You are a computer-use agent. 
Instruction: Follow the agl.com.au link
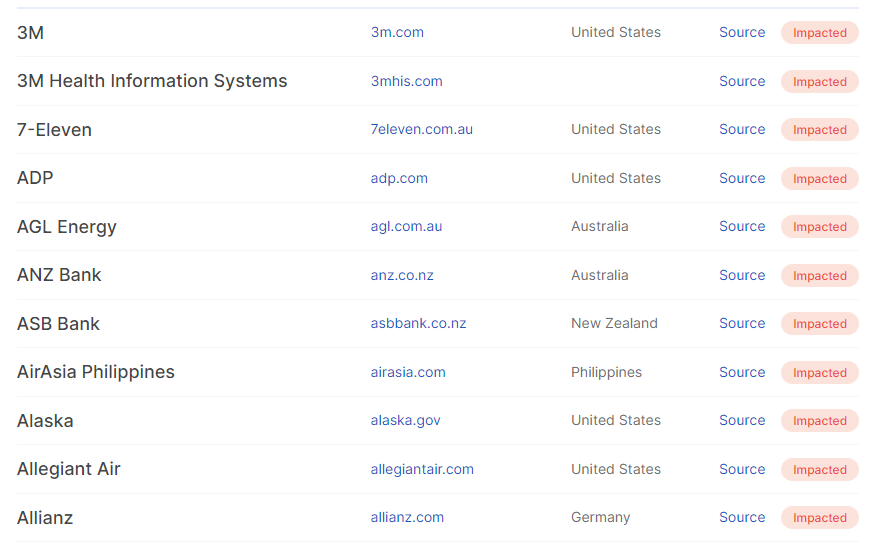click(406, 226)
